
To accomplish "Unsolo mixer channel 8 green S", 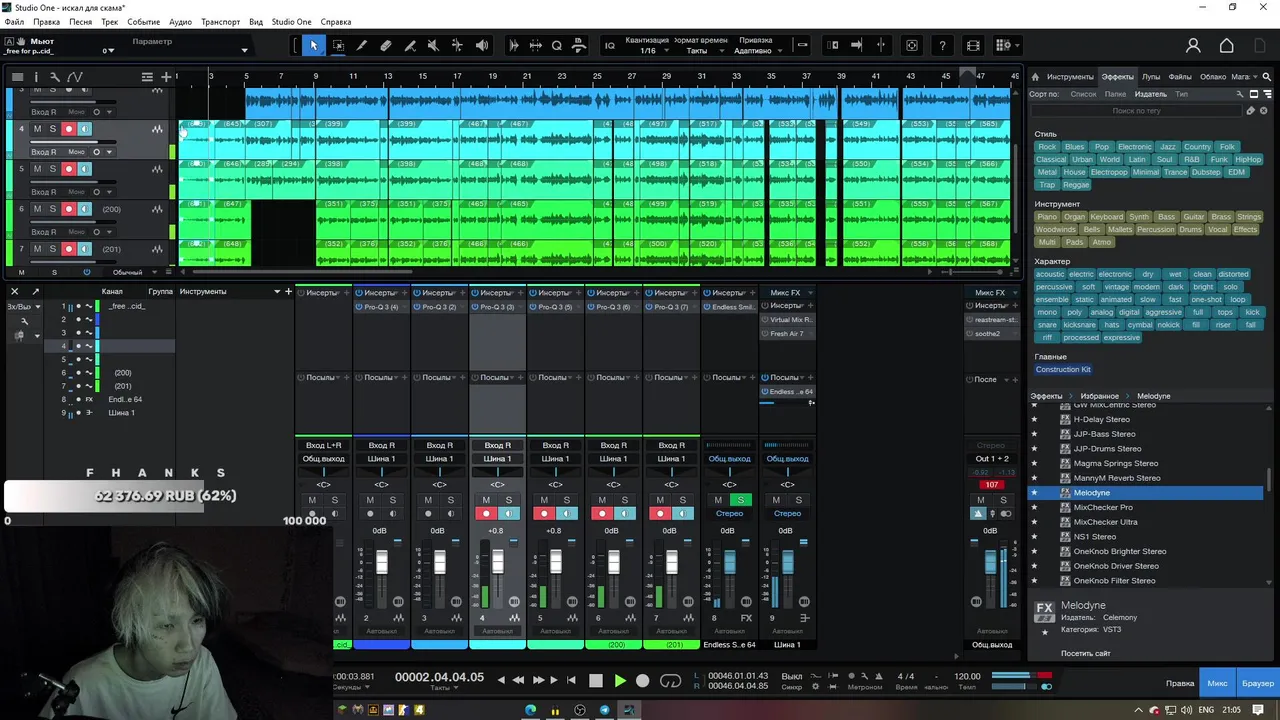I will point(741,500).
